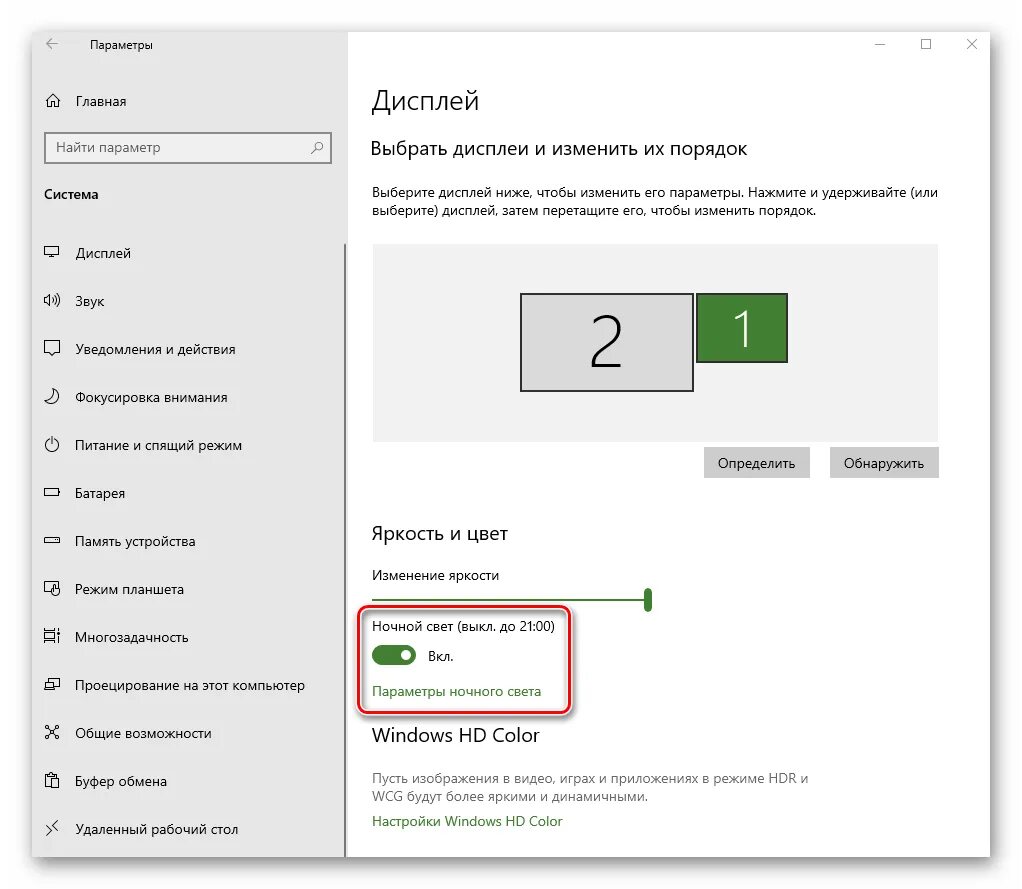Viewport: 1022px width, 889px height.
Task: Click the Remote Desktop icon
Action: (51, 828)
